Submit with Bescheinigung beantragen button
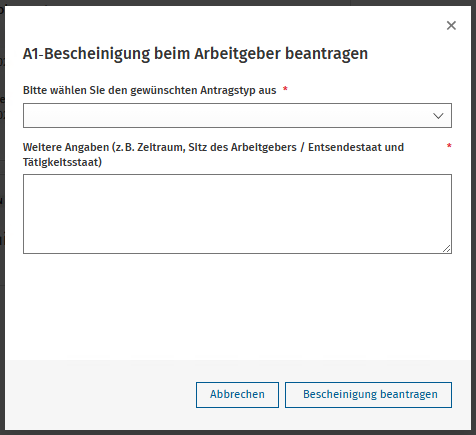 point(368,395)
